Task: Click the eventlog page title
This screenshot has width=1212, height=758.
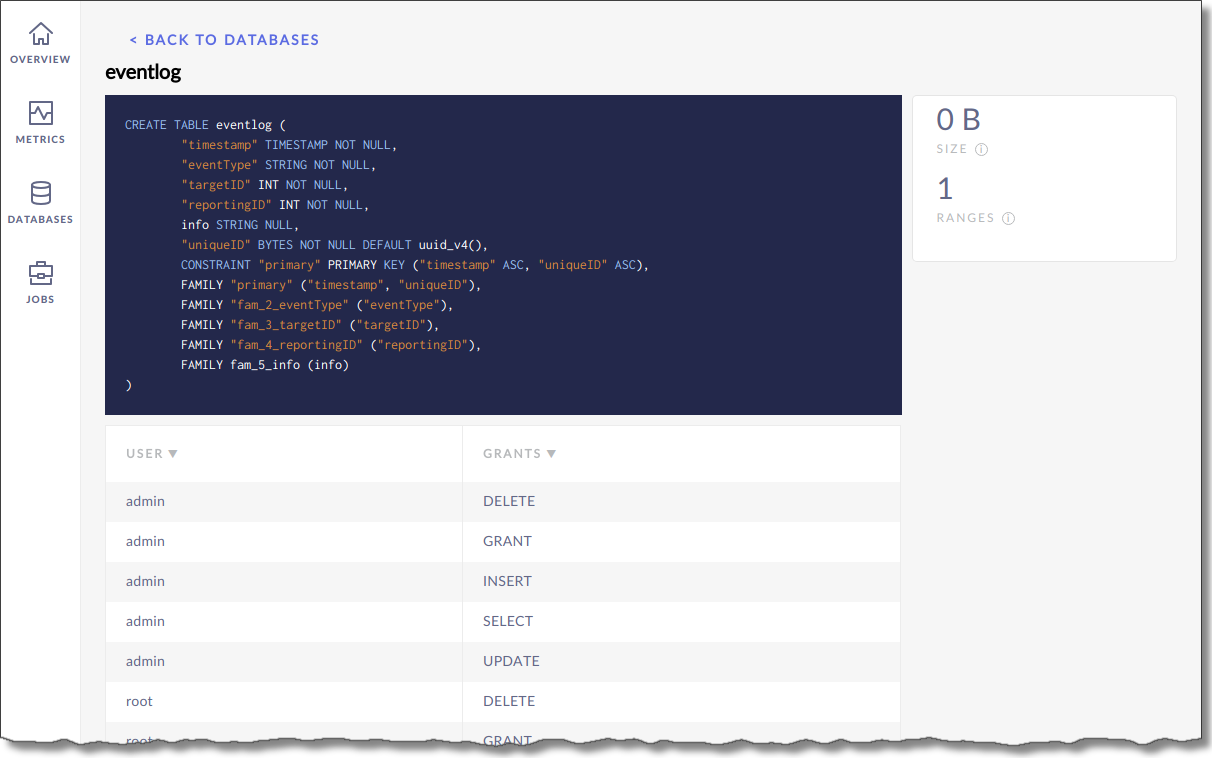Action: [x=143, y=73]
